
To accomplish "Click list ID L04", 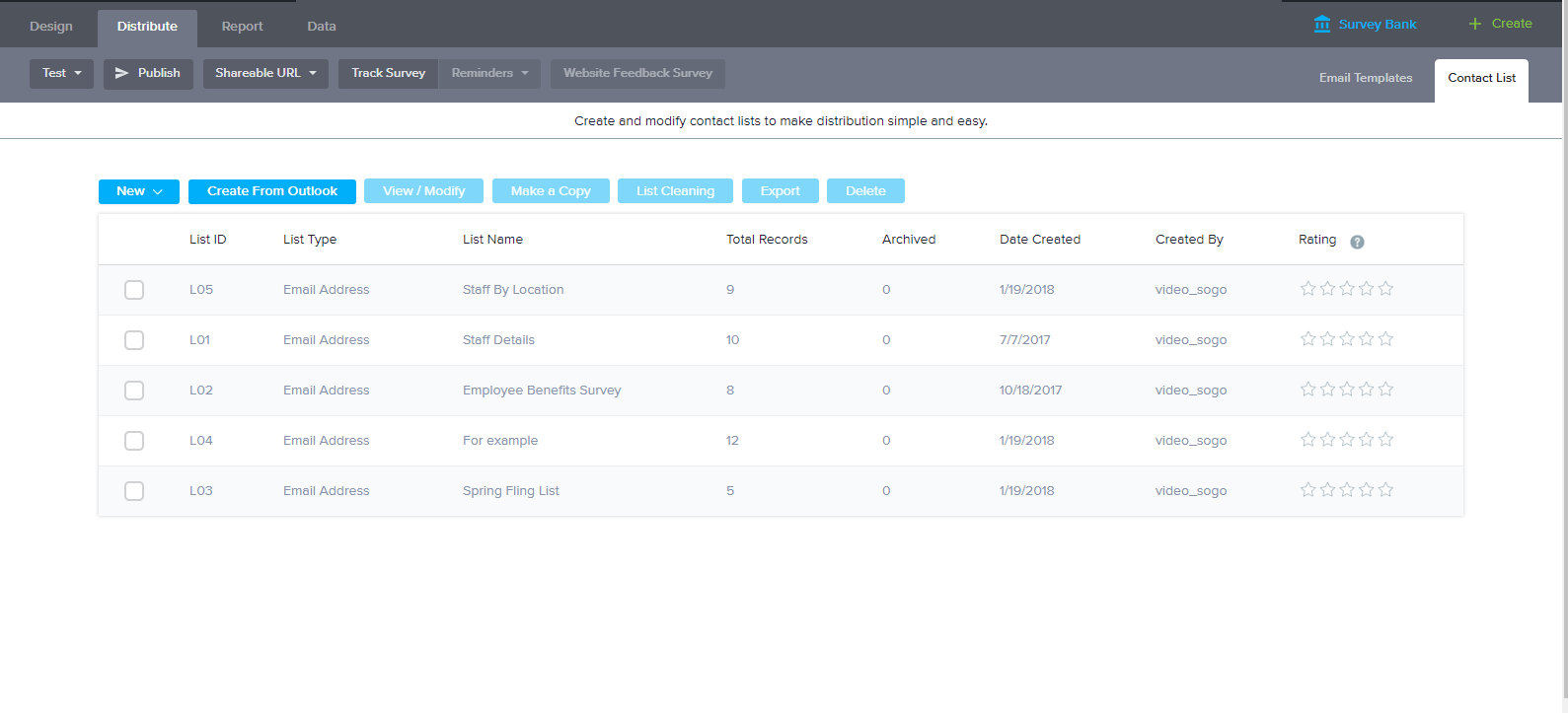I will coord(201,441).
